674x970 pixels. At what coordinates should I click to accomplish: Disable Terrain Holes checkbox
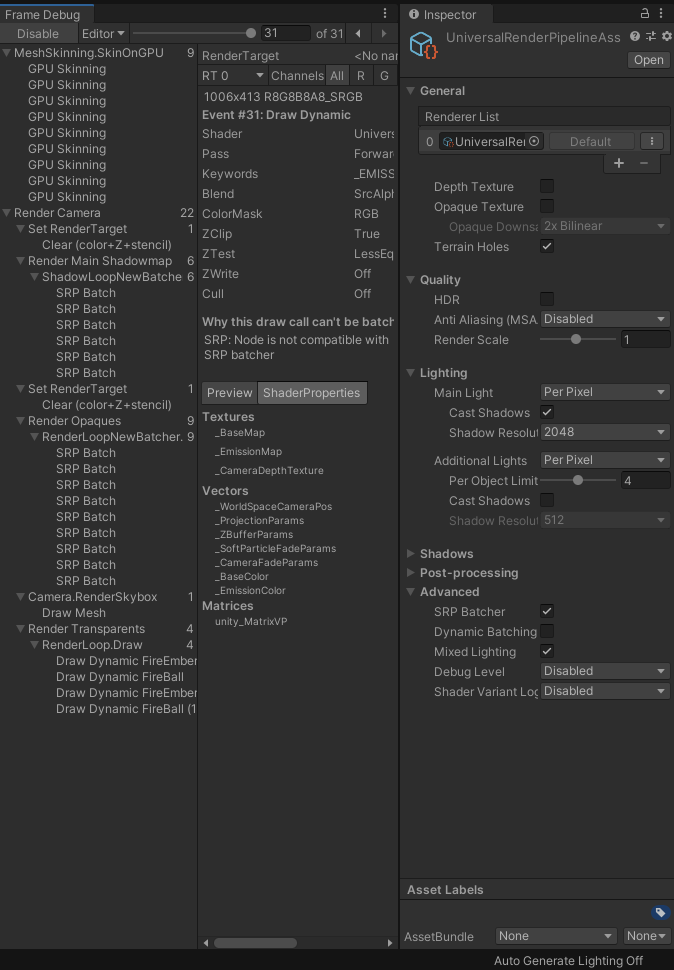(x=547, y=246)
